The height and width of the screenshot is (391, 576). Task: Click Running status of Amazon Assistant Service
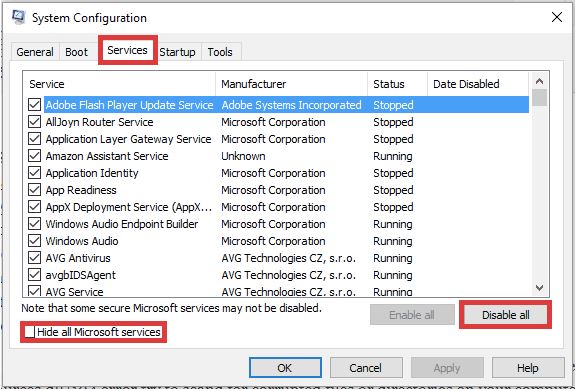[x=393, y=156]
